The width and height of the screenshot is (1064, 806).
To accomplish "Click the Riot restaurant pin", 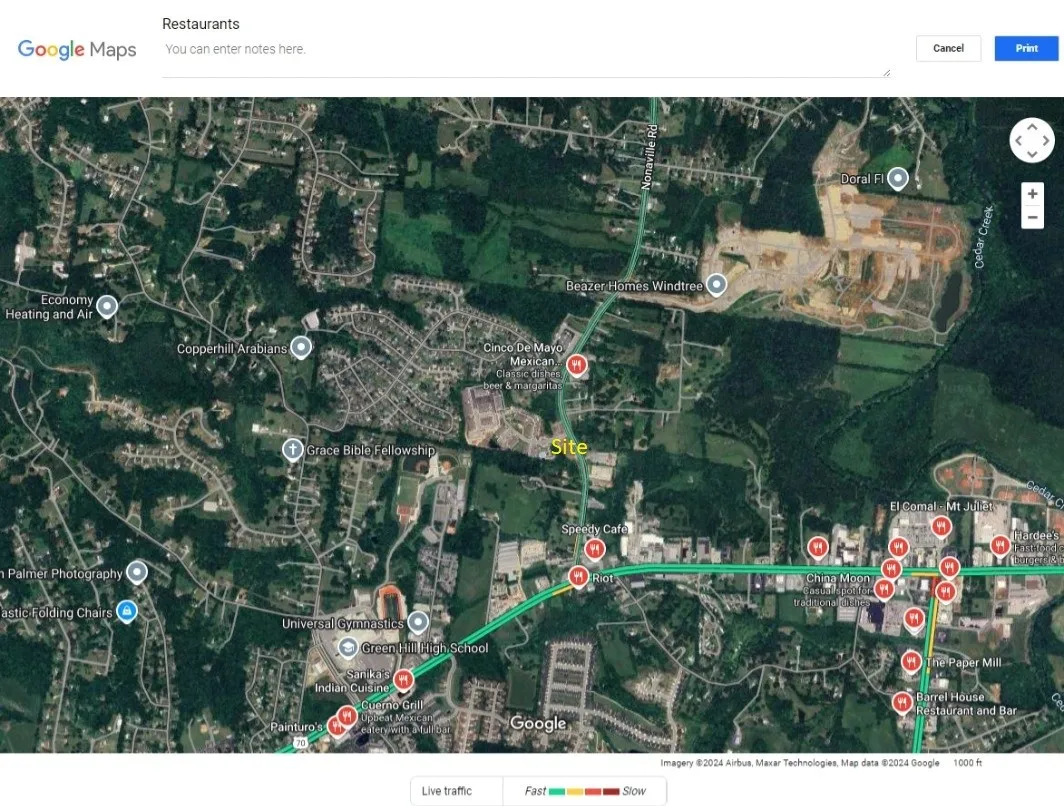I will coord(578,576).
